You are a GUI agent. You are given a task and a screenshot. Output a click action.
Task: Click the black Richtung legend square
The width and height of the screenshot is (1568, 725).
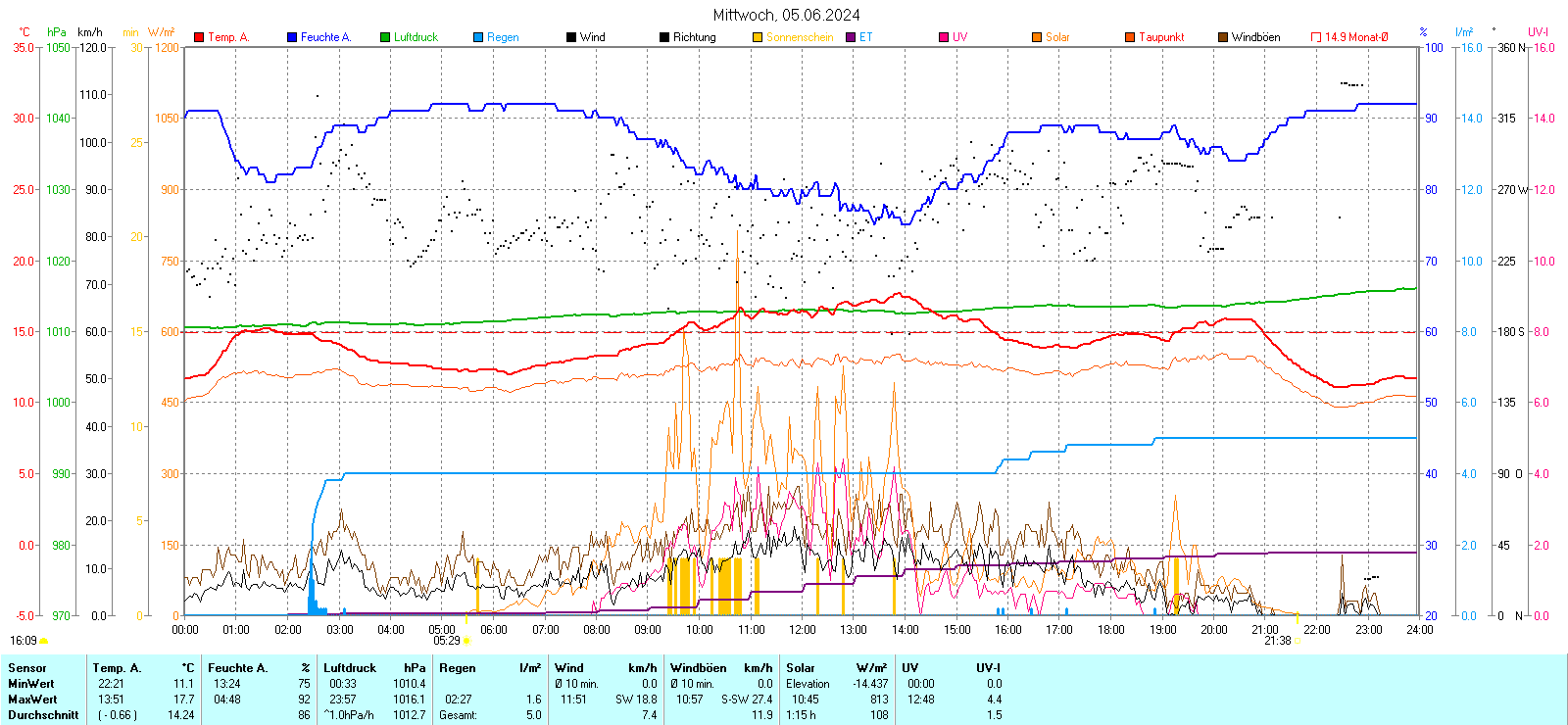664,37
